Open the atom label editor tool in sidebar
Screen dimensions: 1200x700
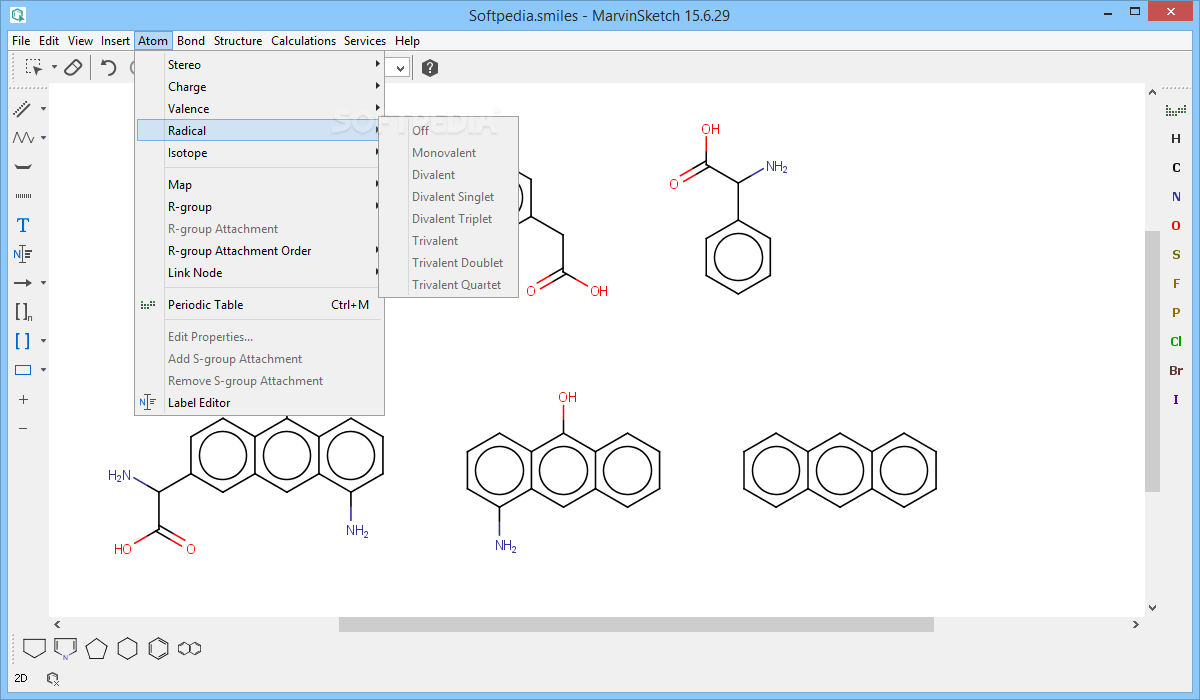(23, 254)
